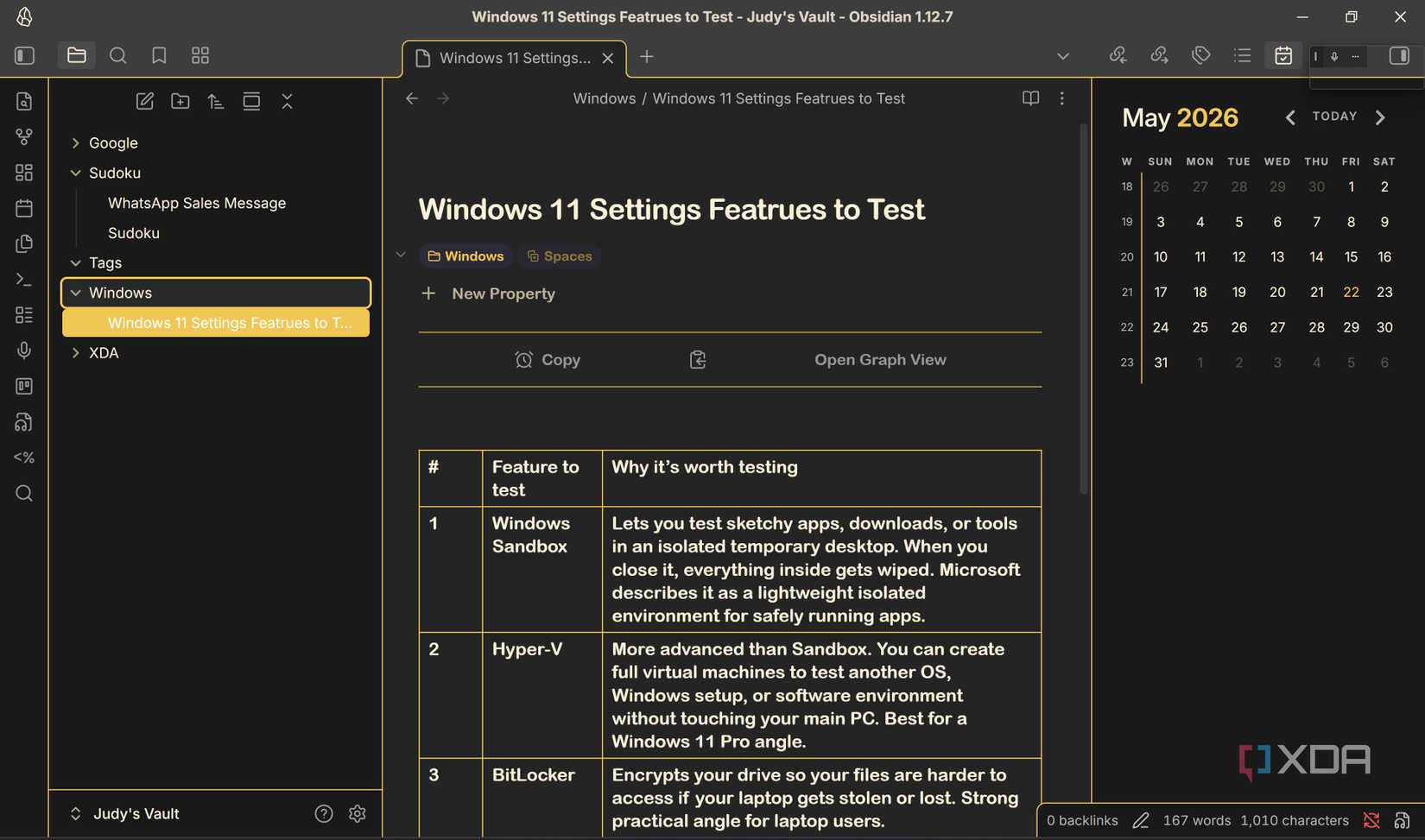The width and height of the screenshot is (1425, 840).
Task: Click the Open Graph View button
Action: [x=880, y=359]
